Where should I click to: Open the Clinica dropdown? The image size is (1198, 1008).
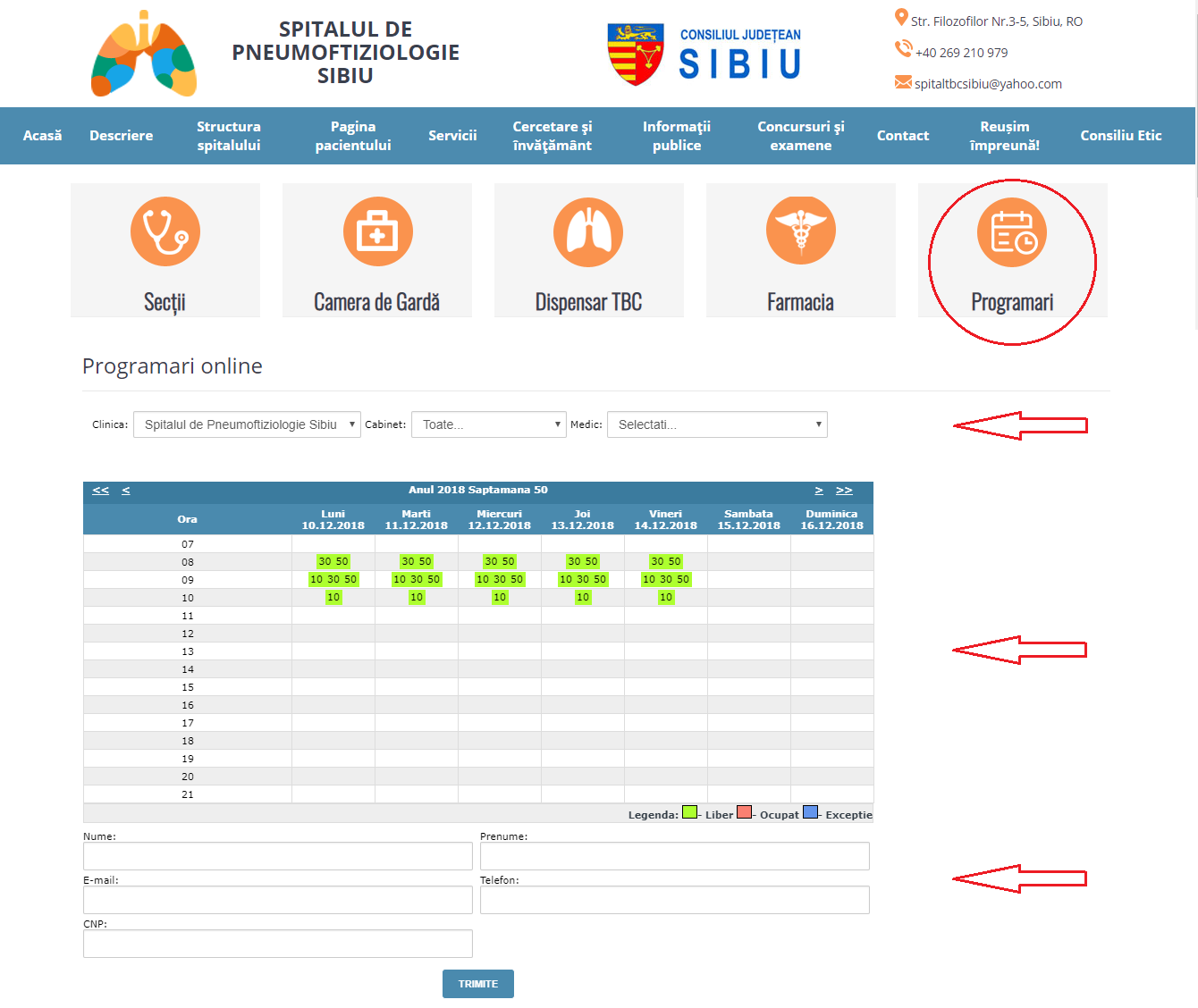tap(247, 424)
